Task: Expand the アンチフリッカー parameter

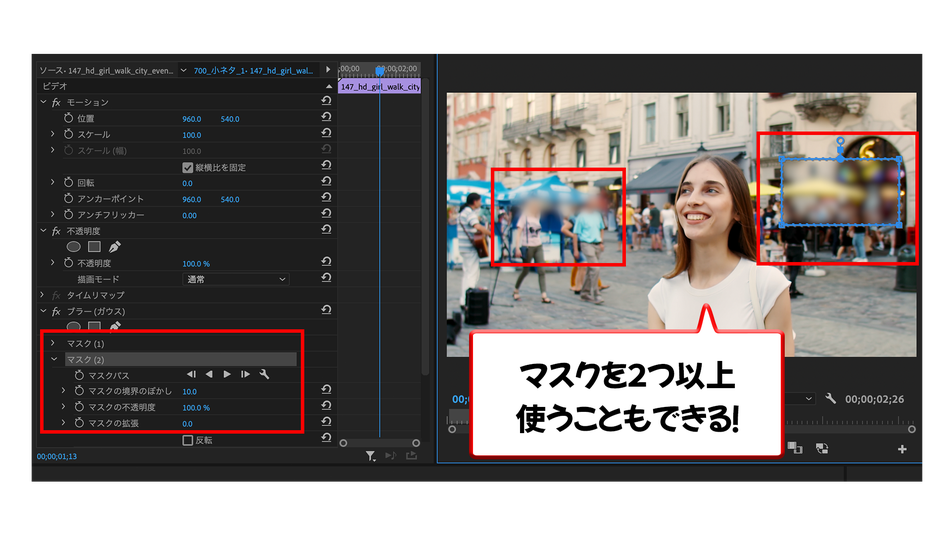Action: (x=53, y=214)
